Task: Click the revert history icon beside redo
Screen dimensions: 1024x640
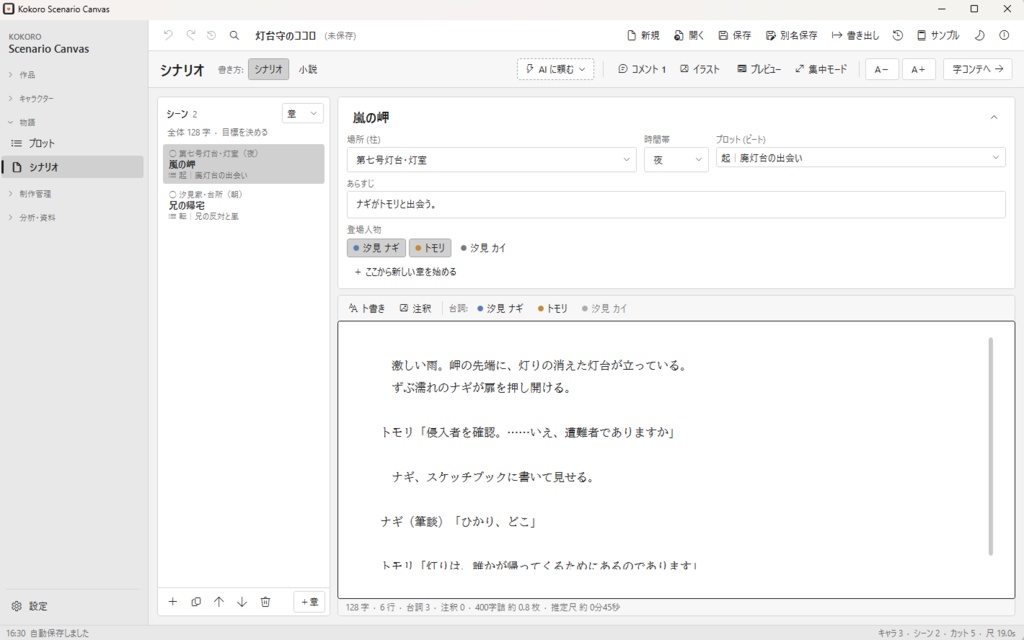Action: click(x=212, y=35)
